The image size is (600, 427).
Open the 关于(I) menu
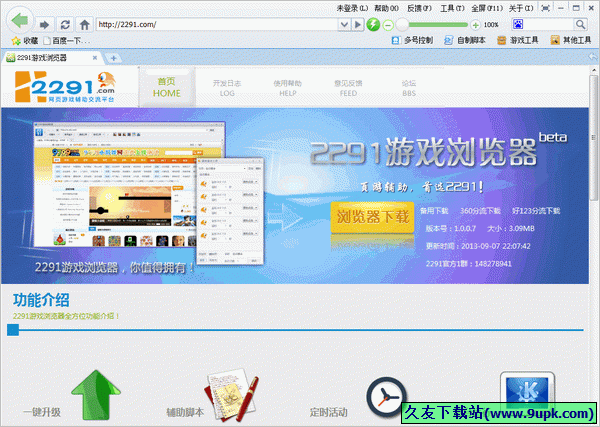(521, 8)
